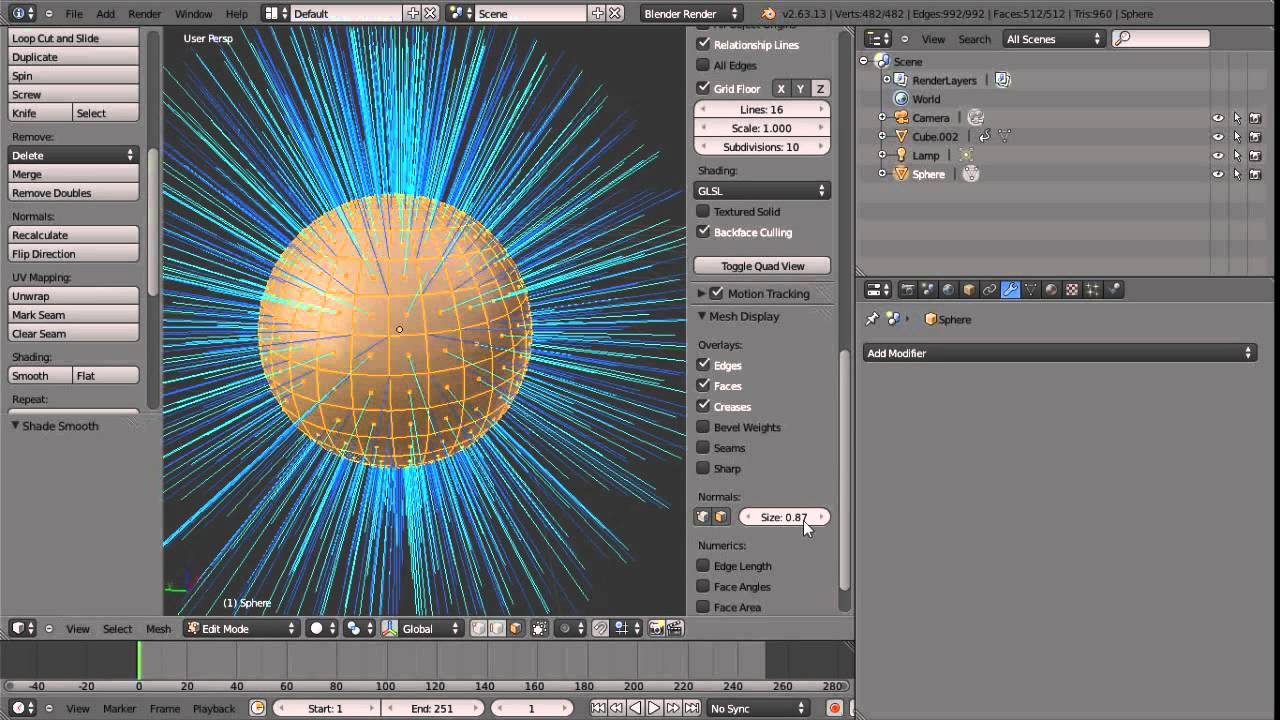This screenshot has height=720, width=1280.
Task: Select Face select mode in 3D header
Action: pos(516,628)
